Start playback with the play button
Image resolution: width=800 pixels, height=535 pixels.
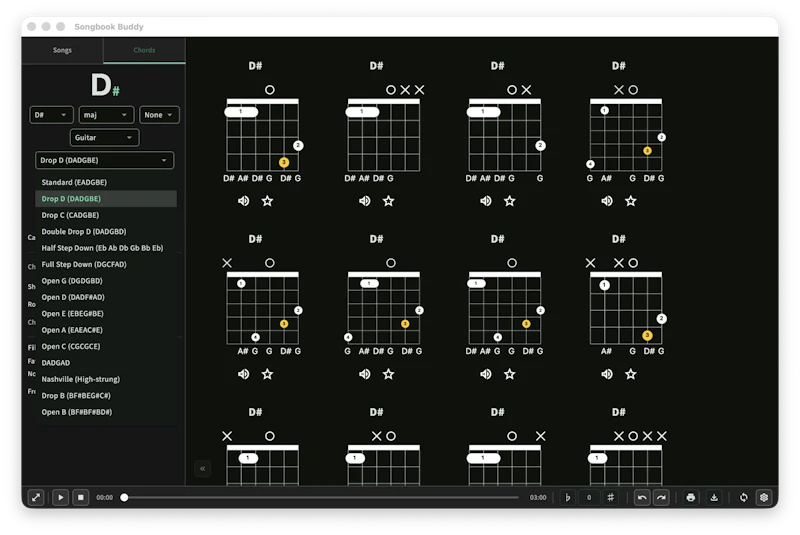pos(60,497)
